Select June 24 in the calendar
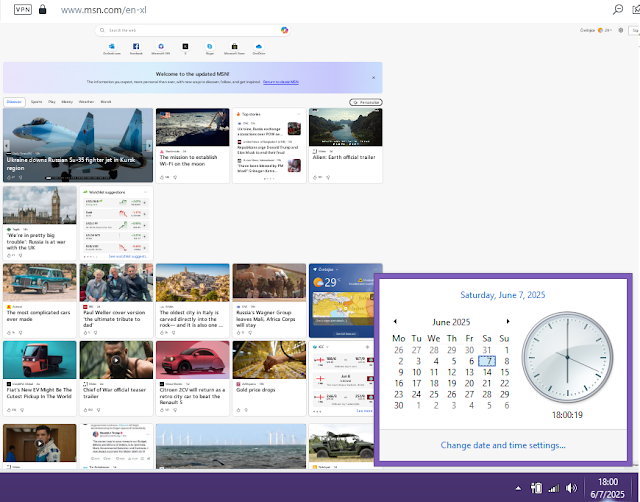The height and width of the screenshot is (502, 640). pos(416,394)
